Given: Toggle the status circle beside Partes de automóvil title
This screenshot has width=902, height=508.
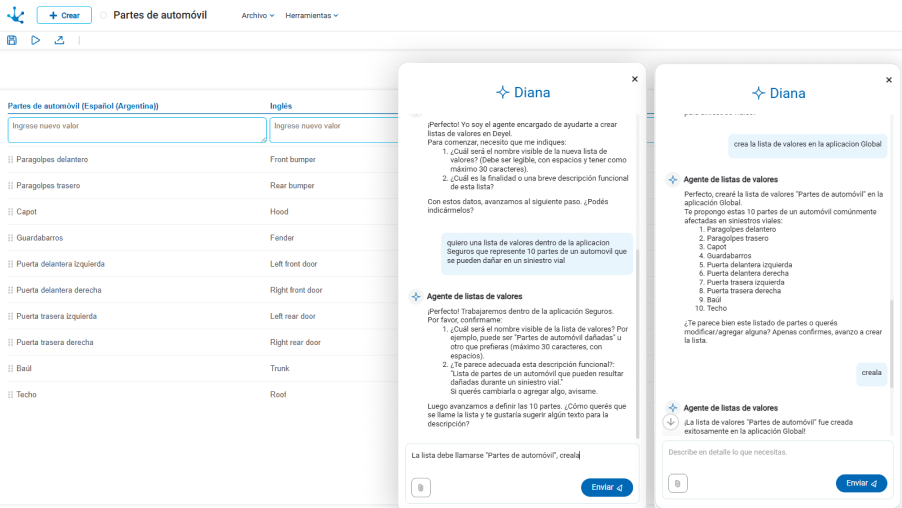Looking at the screenshot, I should click(x=104, y=16).
